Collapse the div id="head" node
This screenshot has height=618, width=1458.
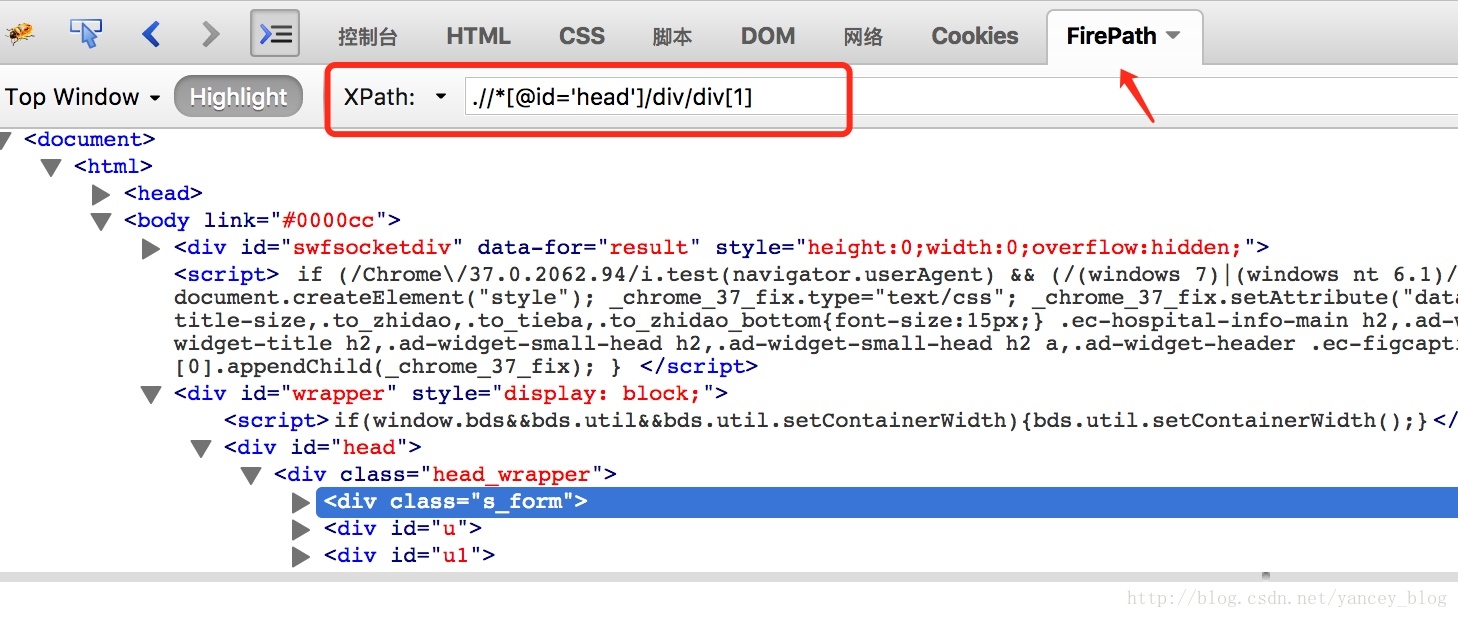[x=201, y=448]
